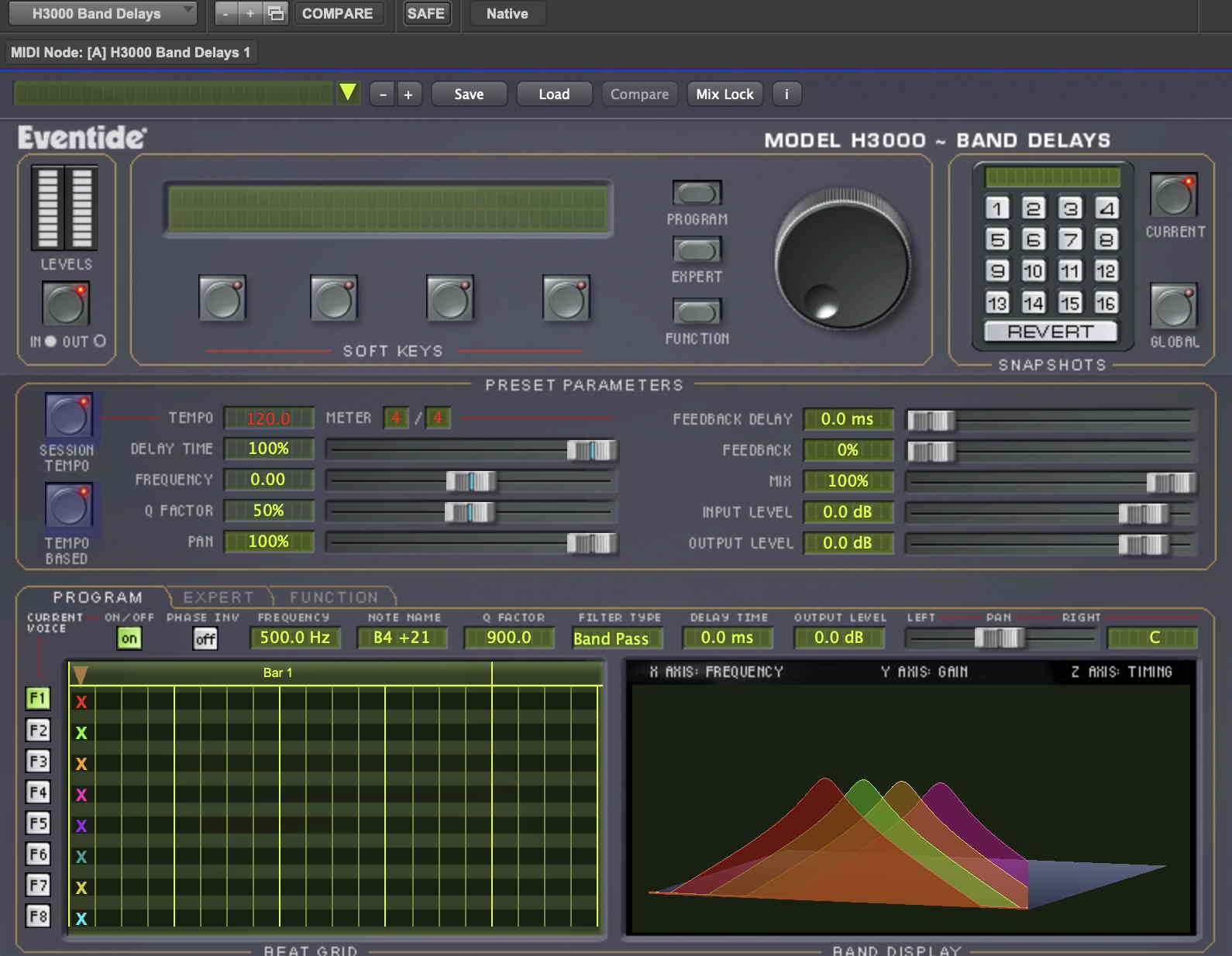The width and height of the screenshot is (1232, 956).
Task: Toggle current voice ON/OFF switch
Action: 129,638
